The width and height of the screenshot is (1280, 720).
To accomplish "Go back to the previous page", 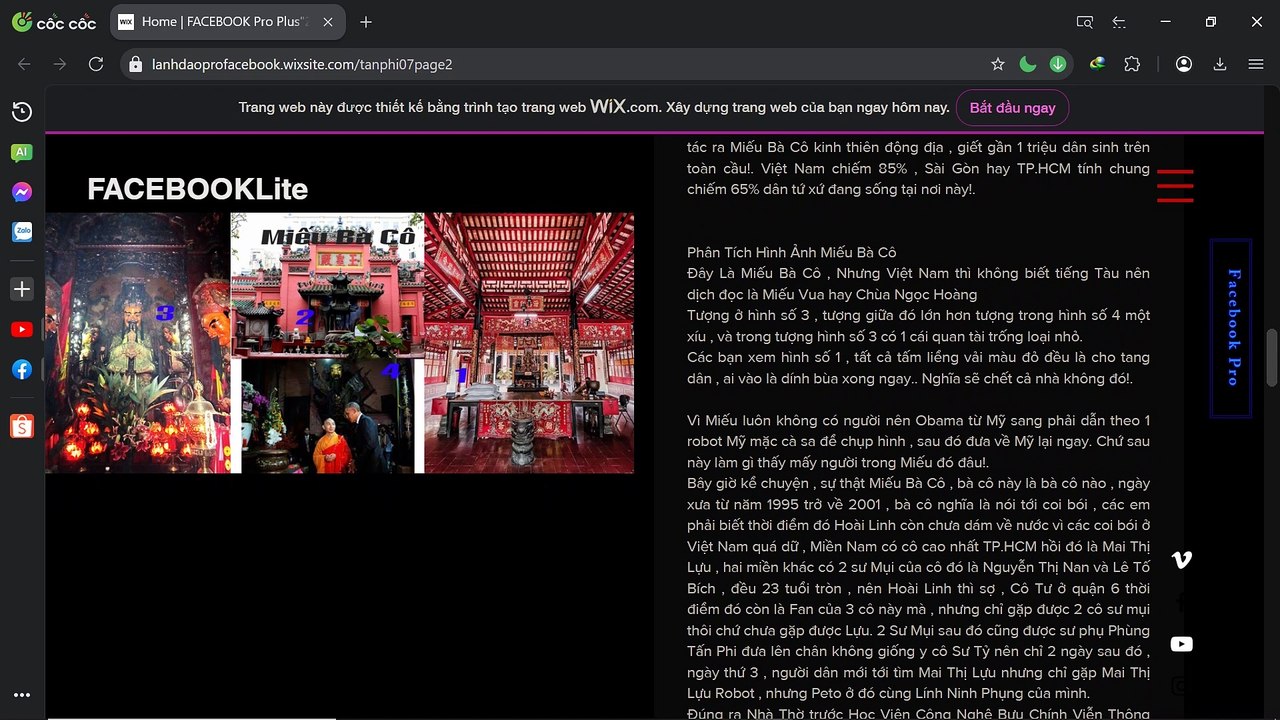I will 25,64.
